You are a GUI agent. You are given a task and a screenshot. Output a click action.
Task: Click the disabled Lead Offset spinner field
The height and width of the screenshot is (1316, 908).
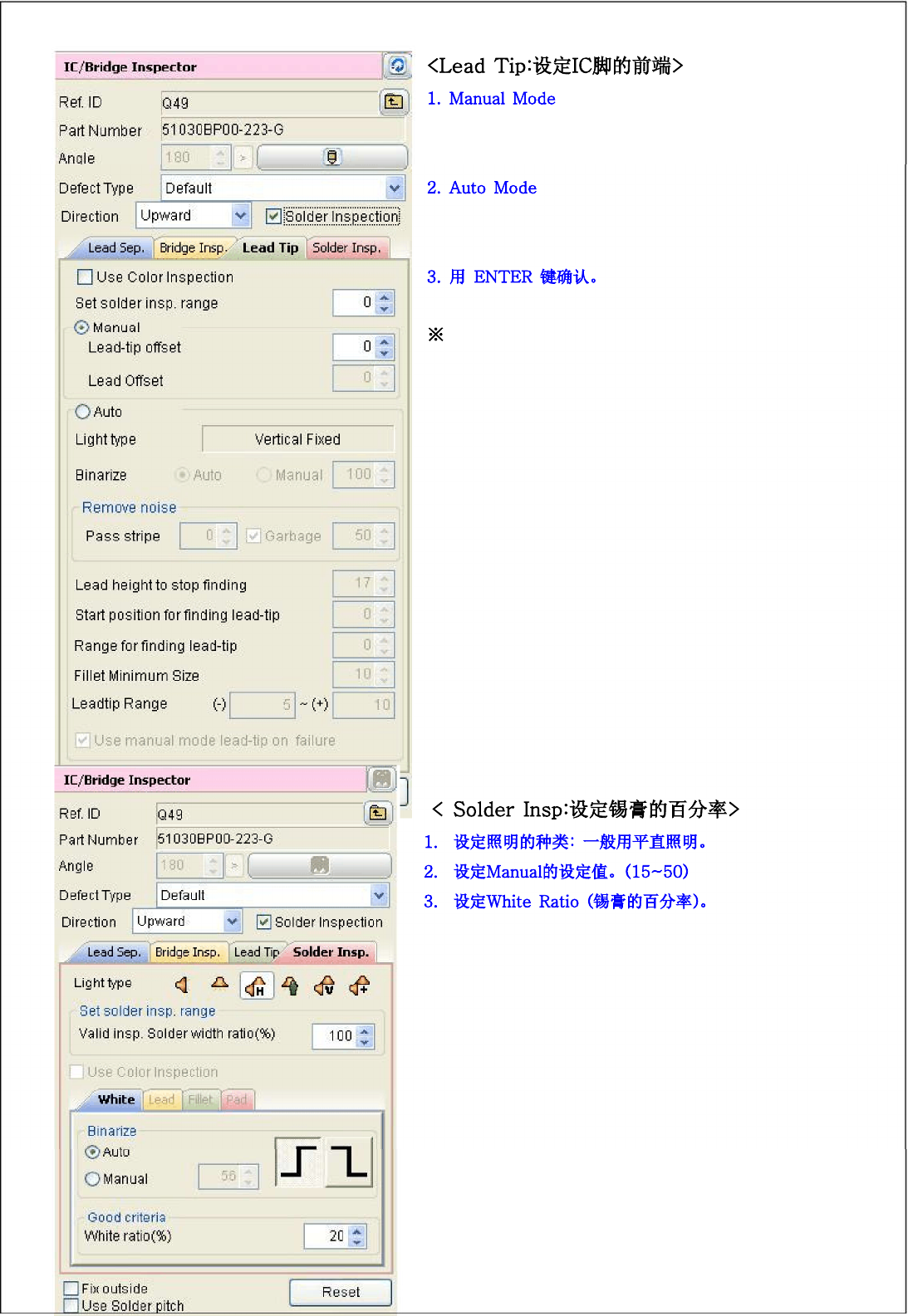363,378
